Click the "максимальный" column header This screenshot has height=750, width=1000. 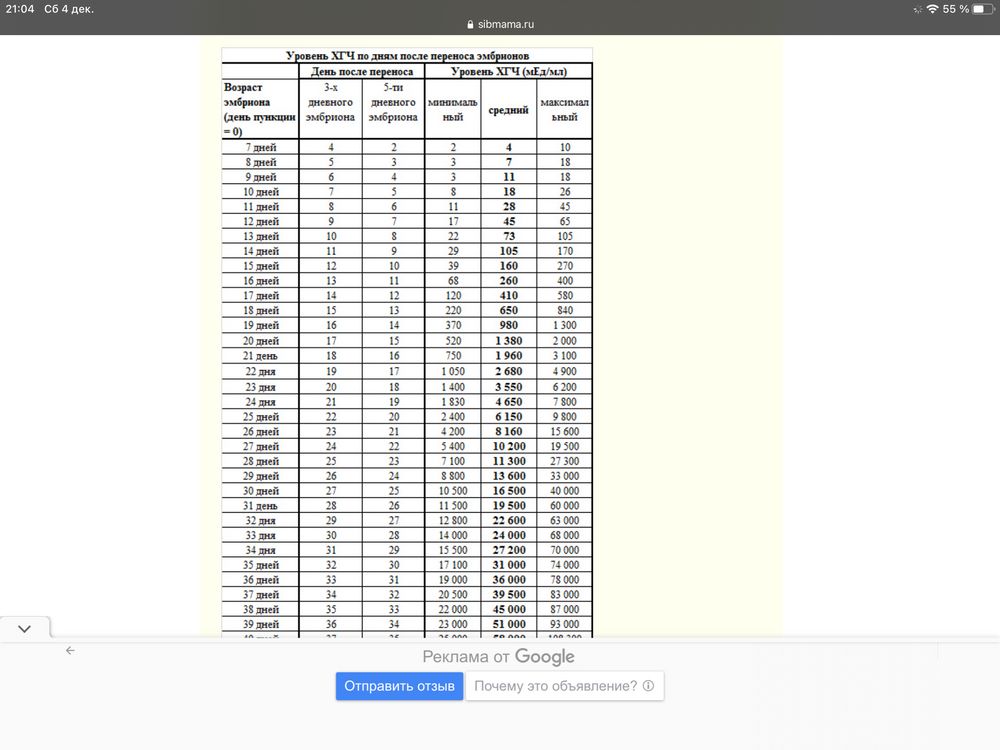click(564, 110)
